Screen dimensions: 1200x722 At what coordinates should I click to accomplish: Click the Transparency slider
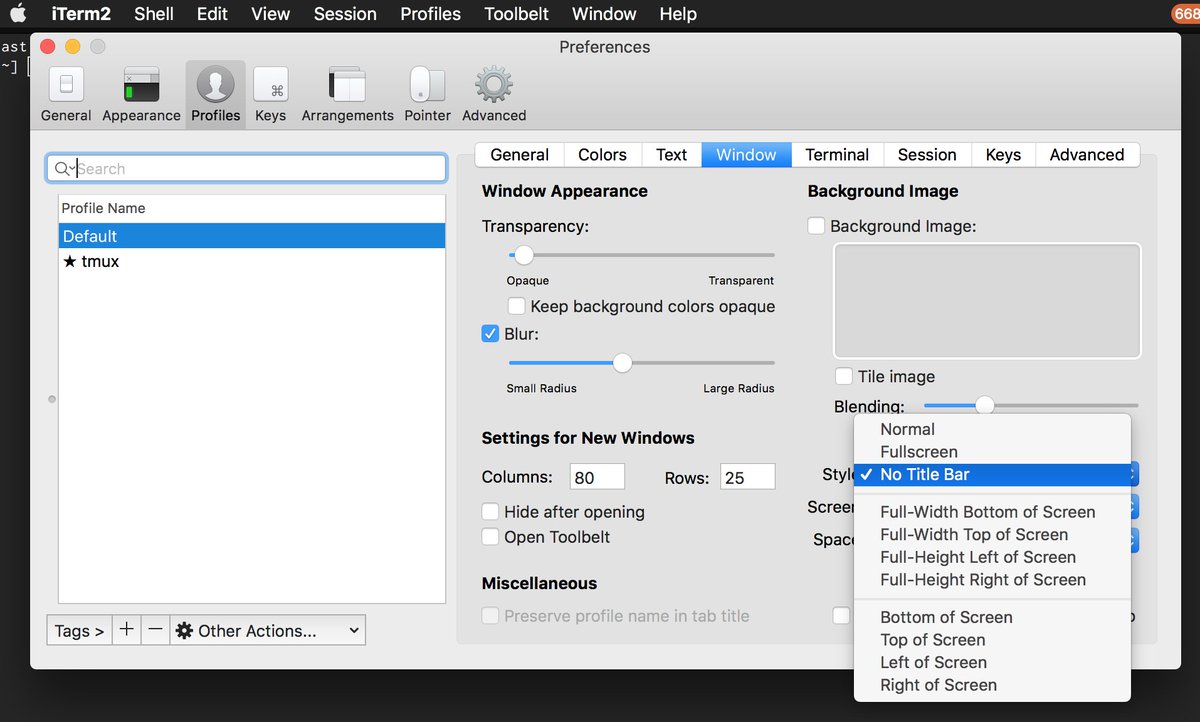click(641, 255)
